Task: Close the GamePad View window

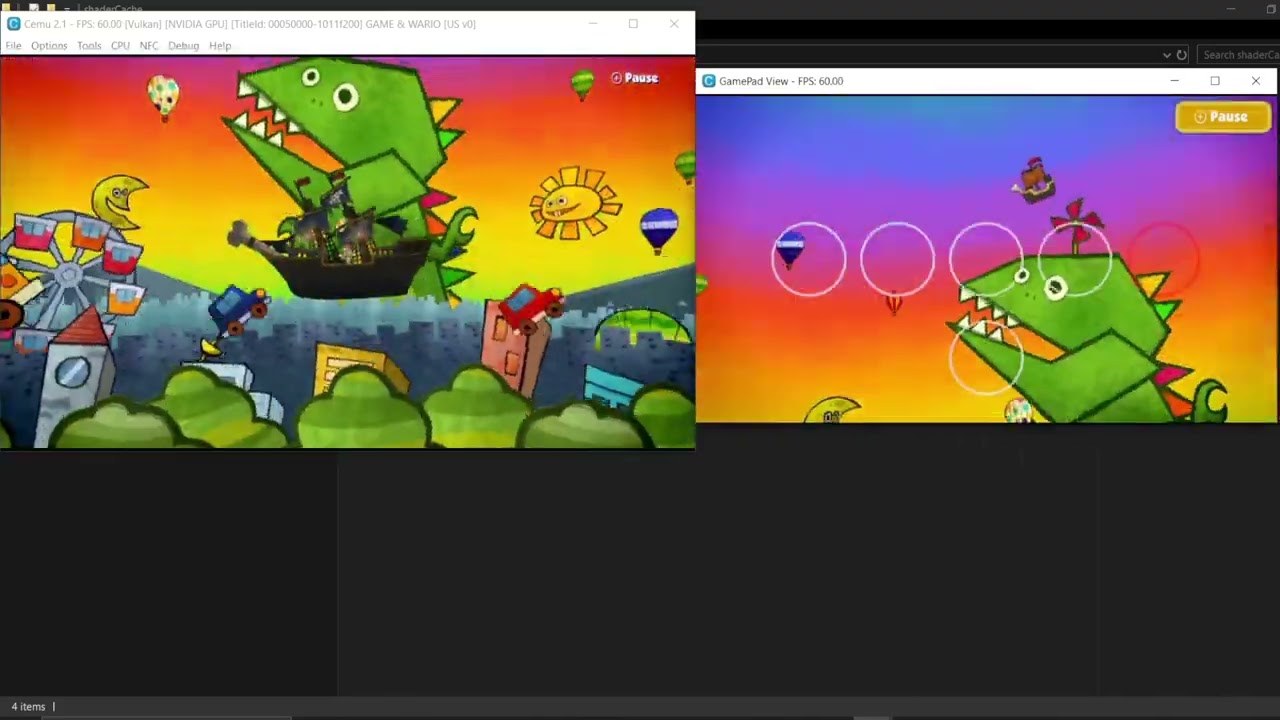Action: coord(1256,81)
